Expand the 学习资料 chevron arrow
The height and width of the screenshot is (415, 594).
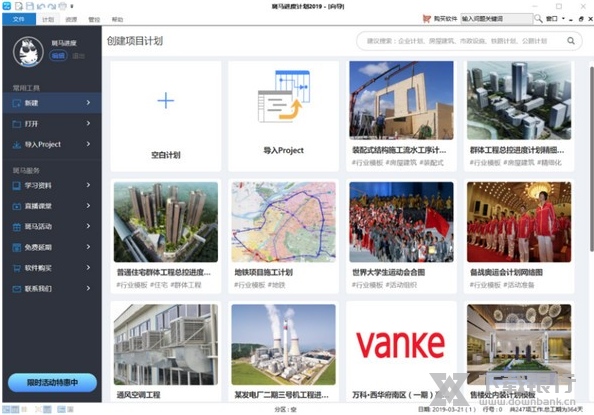(88, 185)
